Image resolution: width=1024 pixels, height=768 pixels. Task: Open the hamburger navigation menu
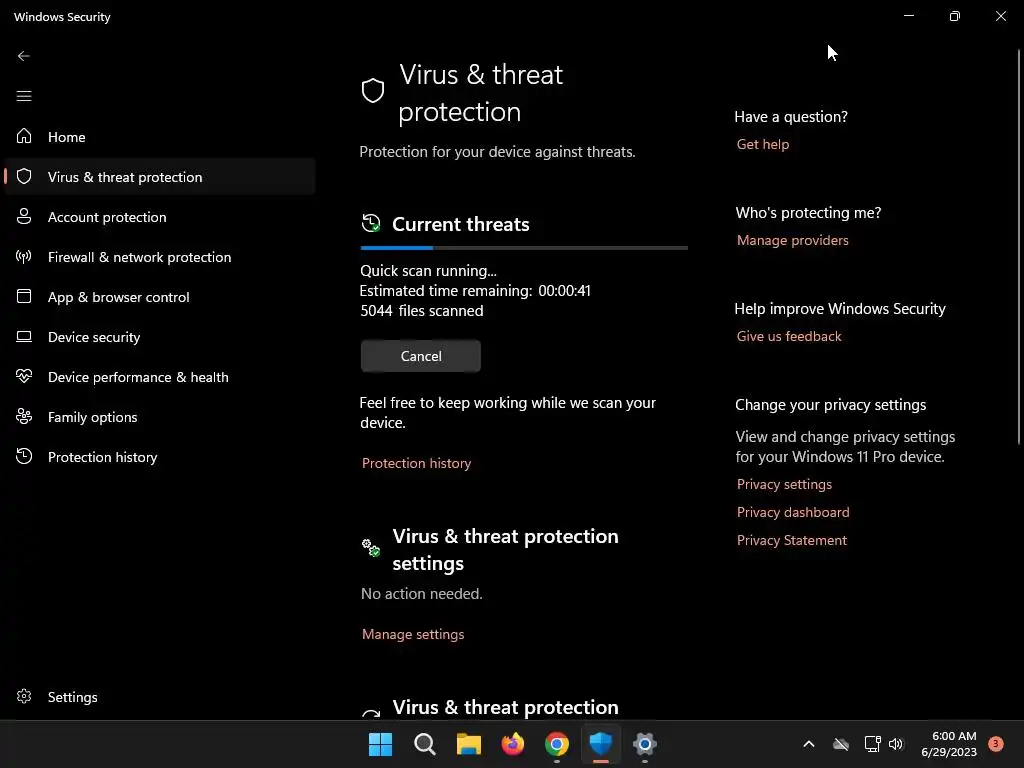point(24,96)
